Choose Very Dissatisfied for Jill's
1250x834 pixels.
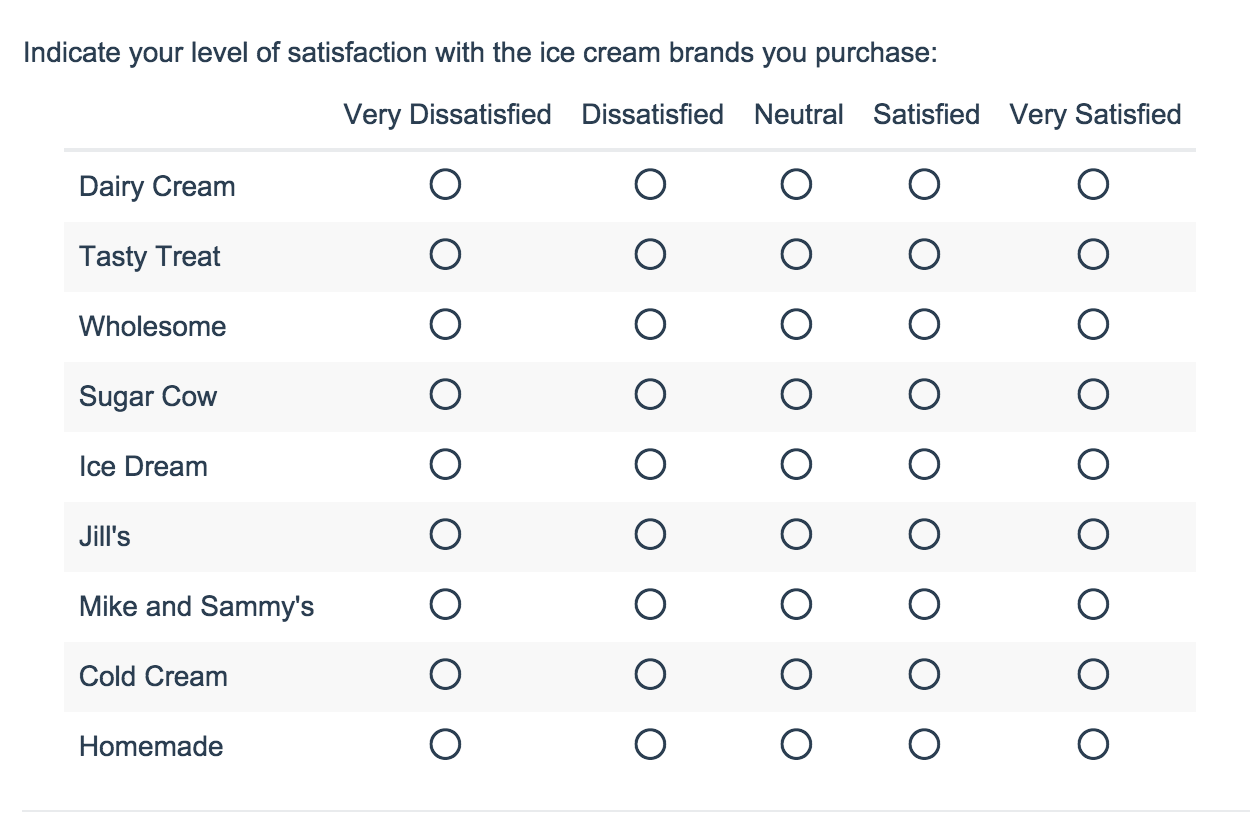pos(445,535)
